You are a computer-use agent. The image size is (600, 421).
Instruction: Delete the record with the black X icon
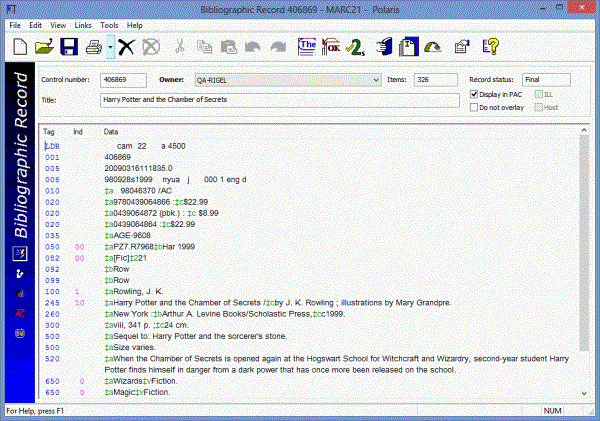click(126, 47)
